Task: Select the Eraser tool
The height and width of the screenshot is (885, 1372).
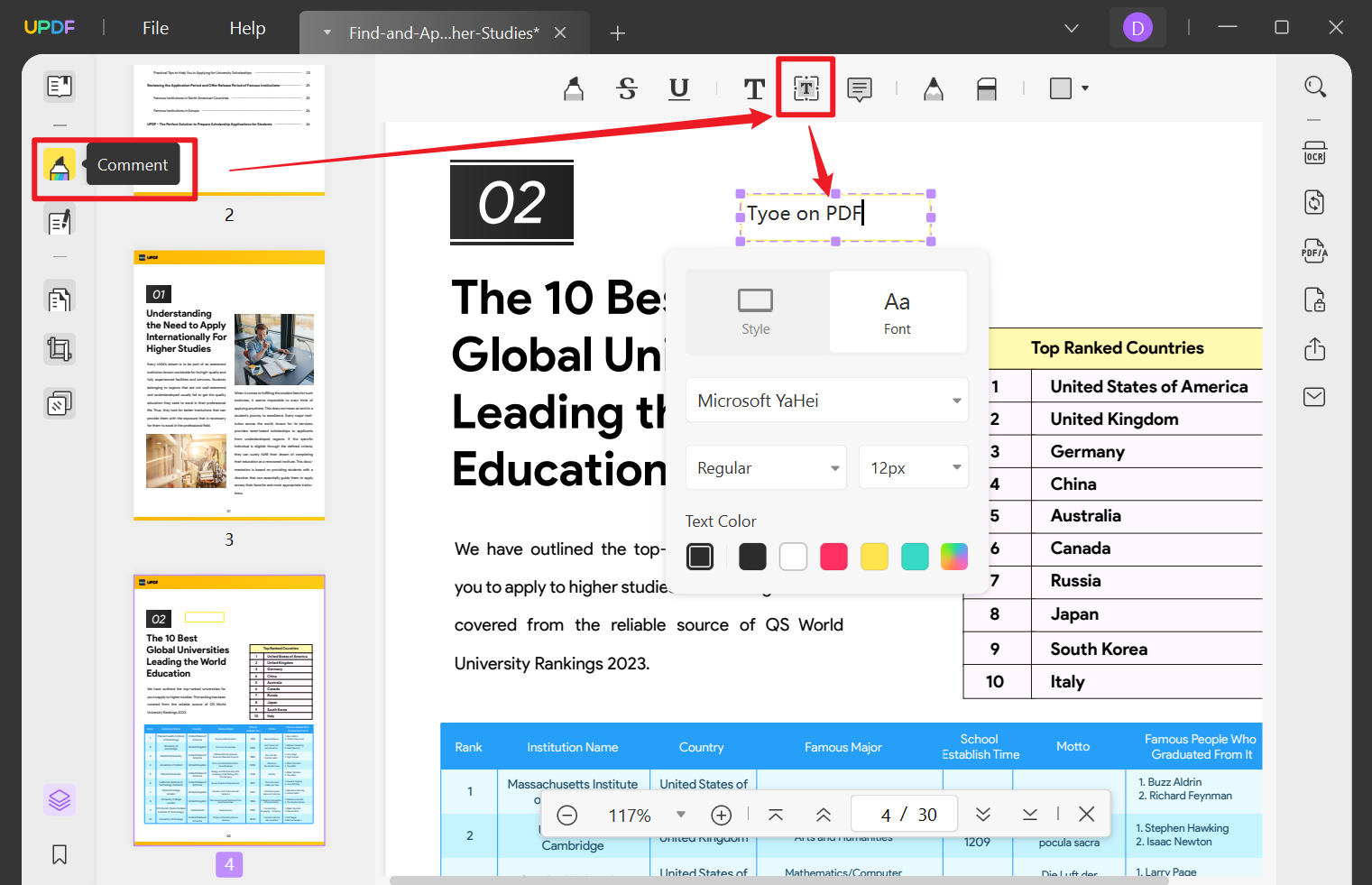Action: (x=987, y=88)
